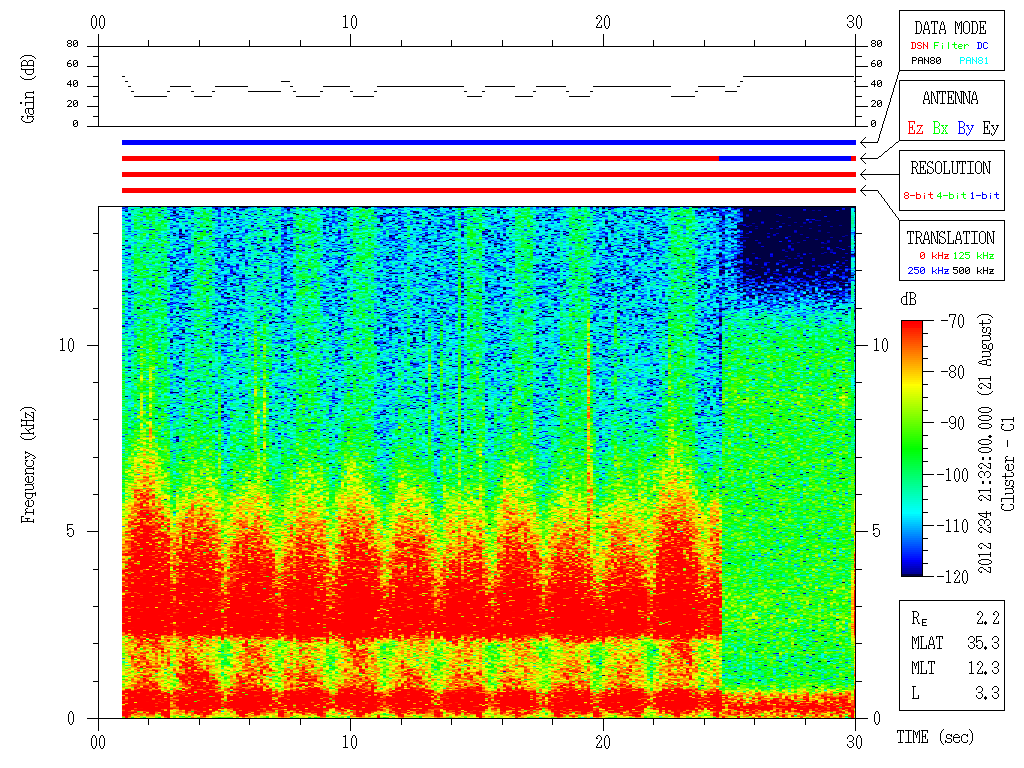Click the black 500 kHz translation label

[x=973, y=271]
